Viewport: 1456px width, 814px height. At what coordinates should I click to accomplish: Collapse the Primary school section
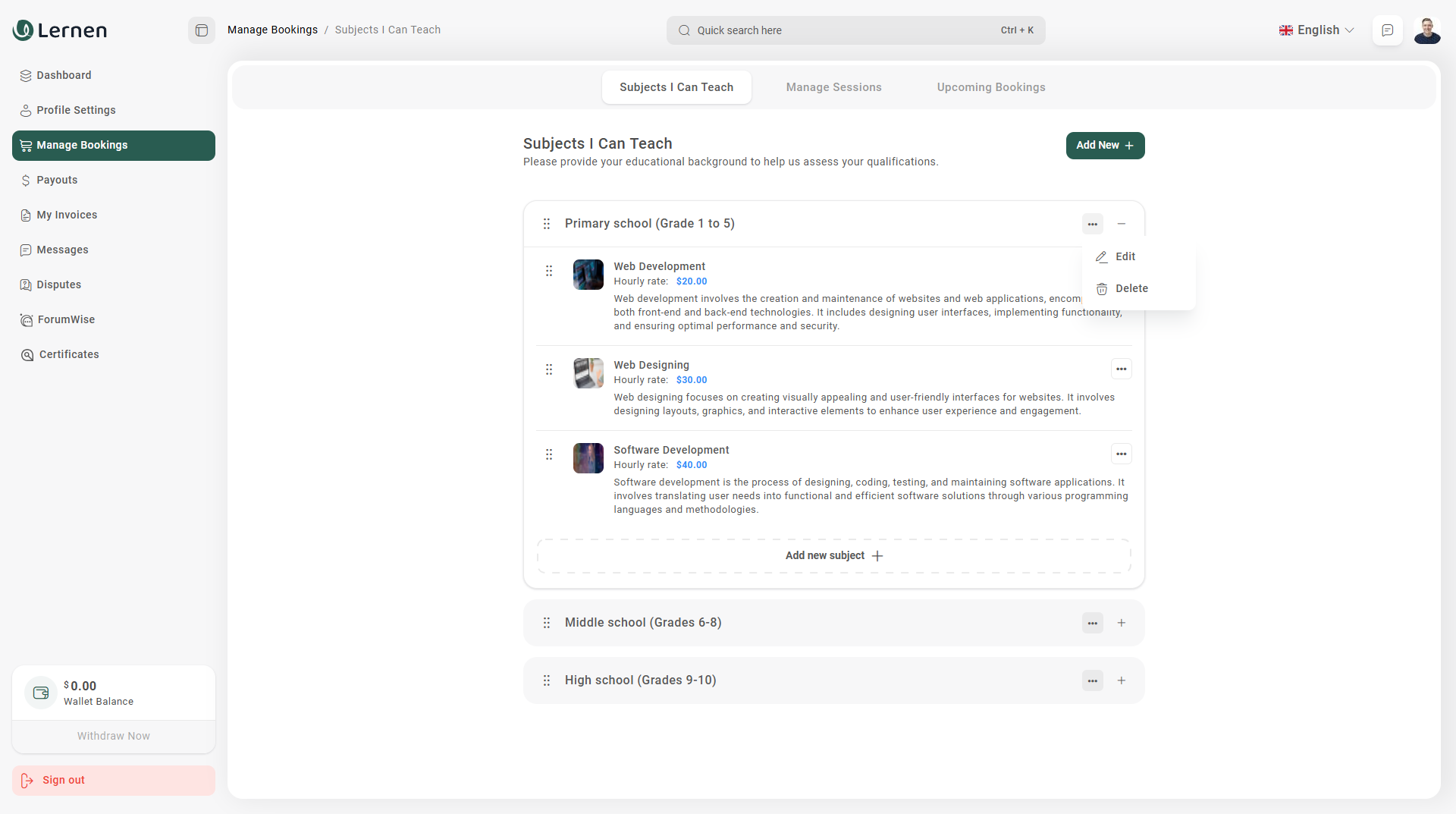click(1121, 224)
